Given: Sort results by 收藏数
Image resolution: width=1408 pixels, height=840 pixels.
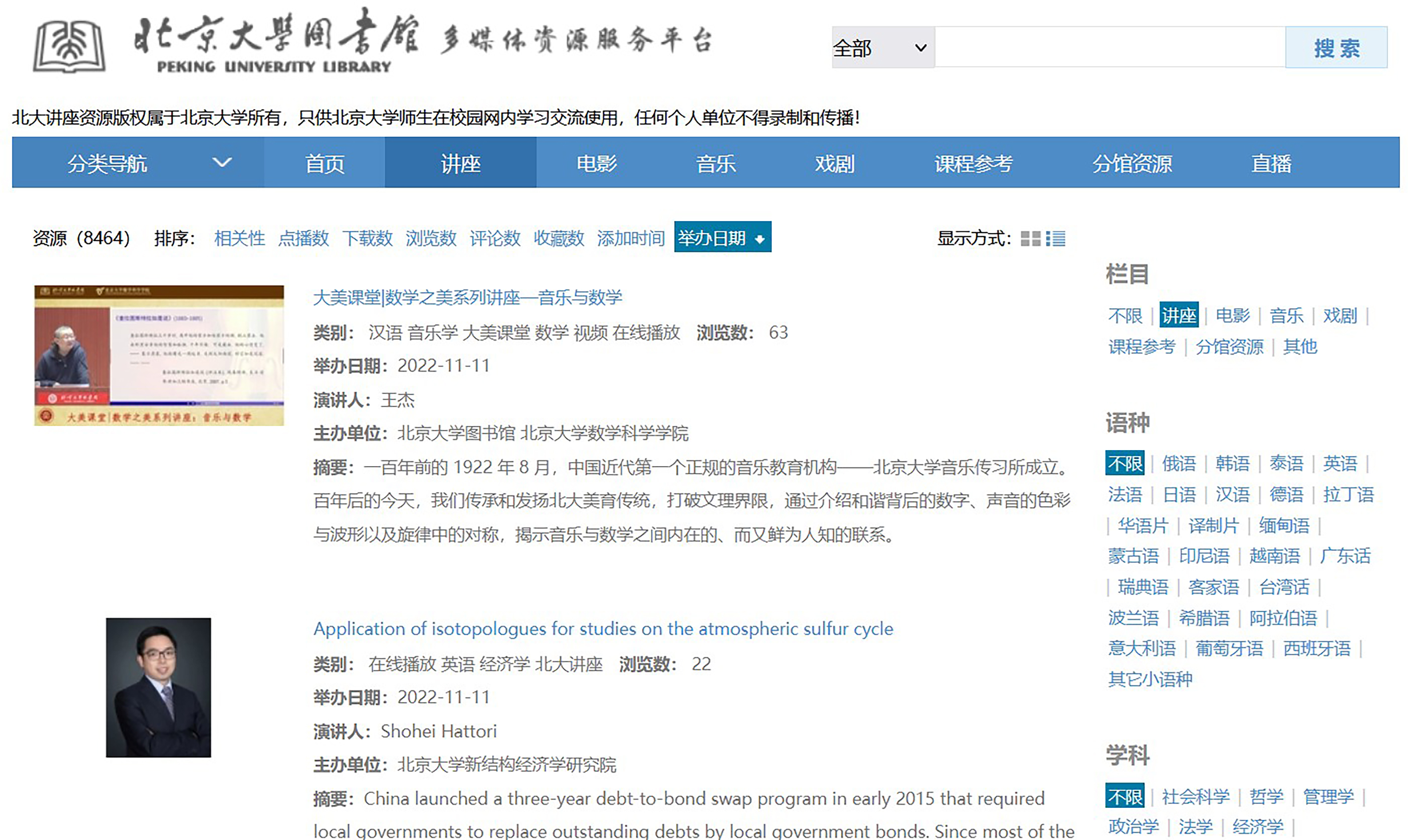Looking at the screenshot, I should pos(559,238).
